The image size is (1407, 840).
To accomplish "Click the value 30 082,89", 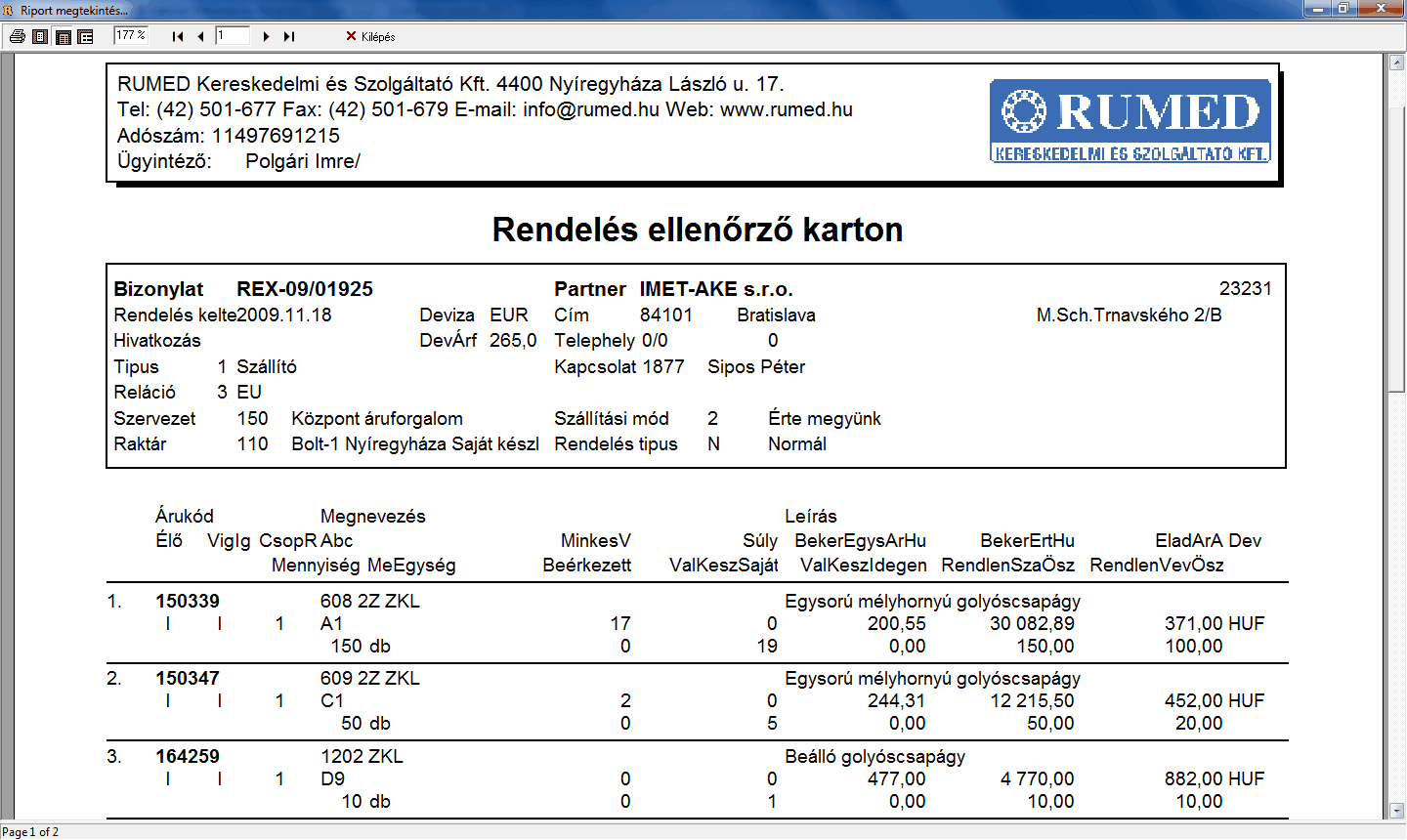I will 1032,623.
